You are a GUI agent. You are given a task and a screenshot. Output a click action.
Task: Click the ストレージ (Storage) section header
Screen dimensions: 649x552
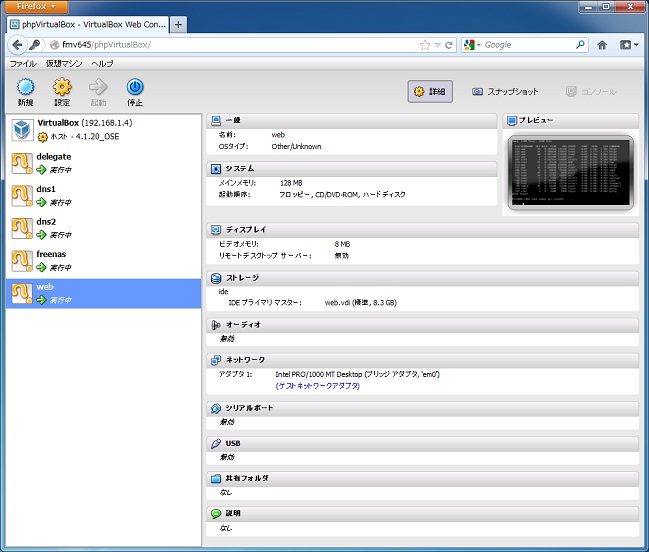coord(423,278)
